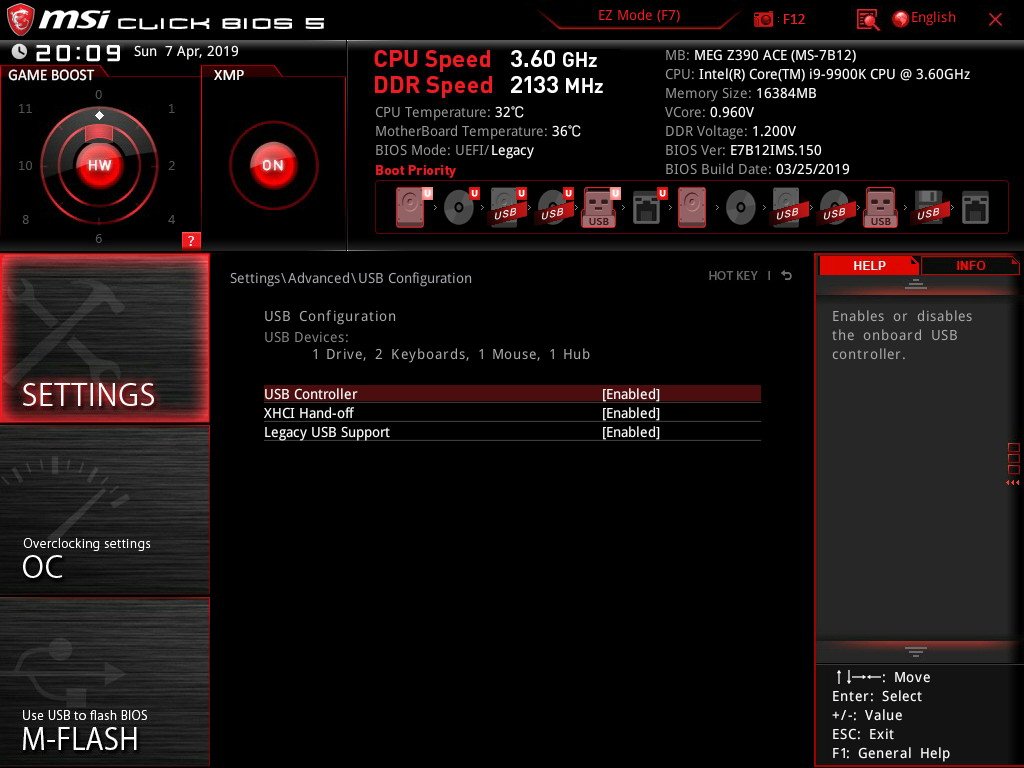
Task: Click the Settings\Advanced\USB Configuration breadcrumb
Action: (351, 278)
